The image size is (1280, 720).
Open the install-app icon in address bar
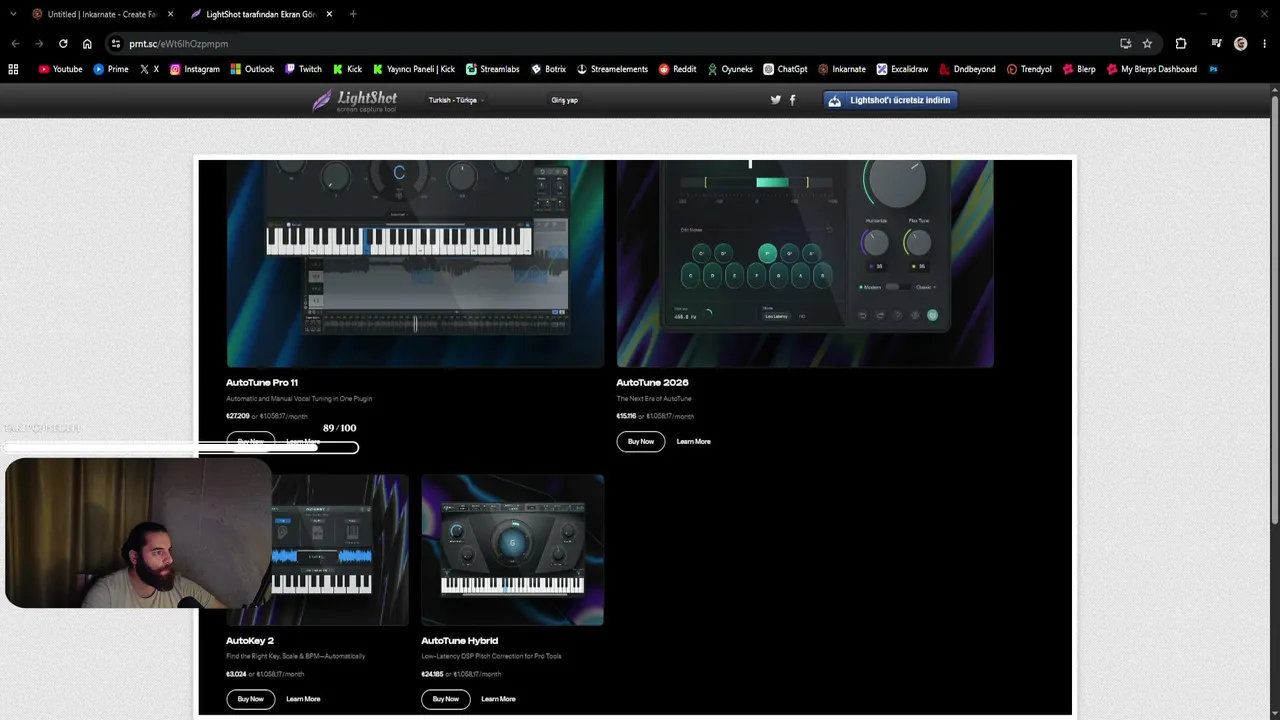[x=1125, y=44]
